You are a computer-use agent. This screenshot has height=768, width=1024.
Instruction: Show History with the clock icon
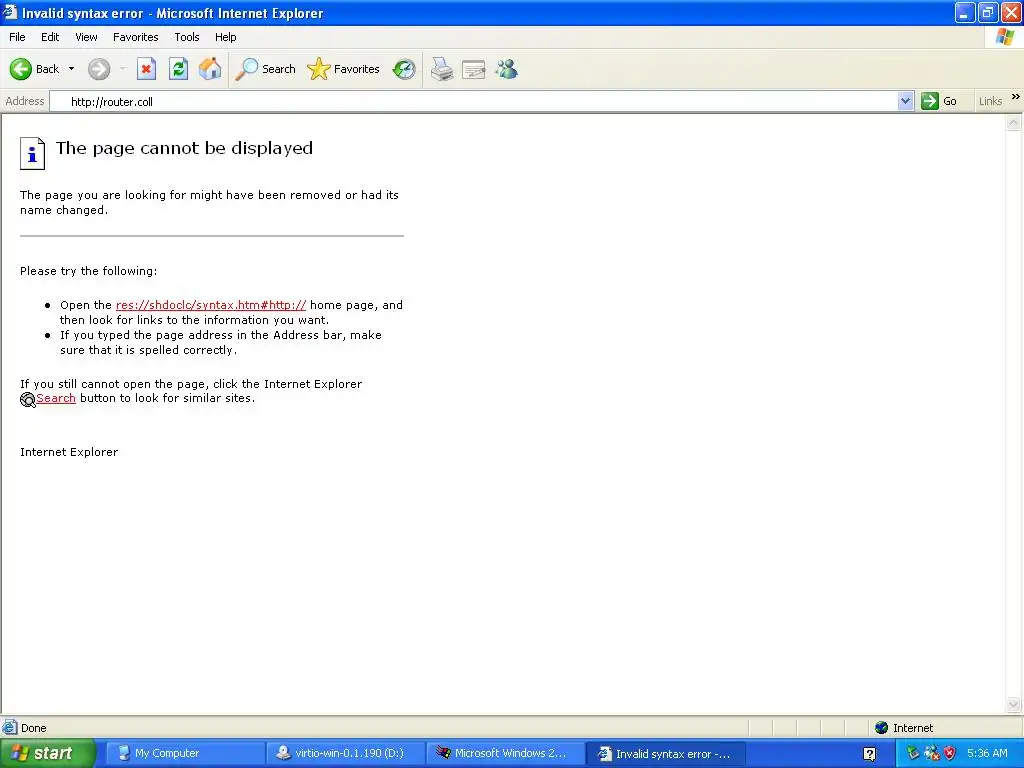point(404,69)
